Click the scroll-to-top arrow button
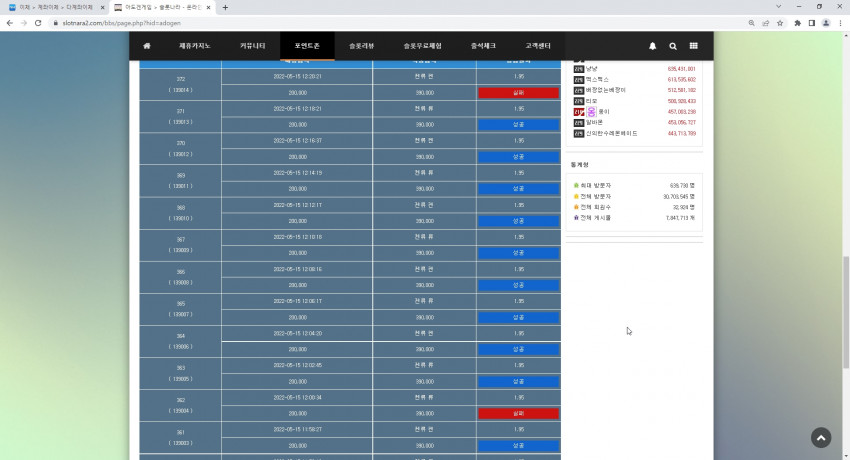Image resolution: width=850 pixels, height=460 pixels. 821,438
